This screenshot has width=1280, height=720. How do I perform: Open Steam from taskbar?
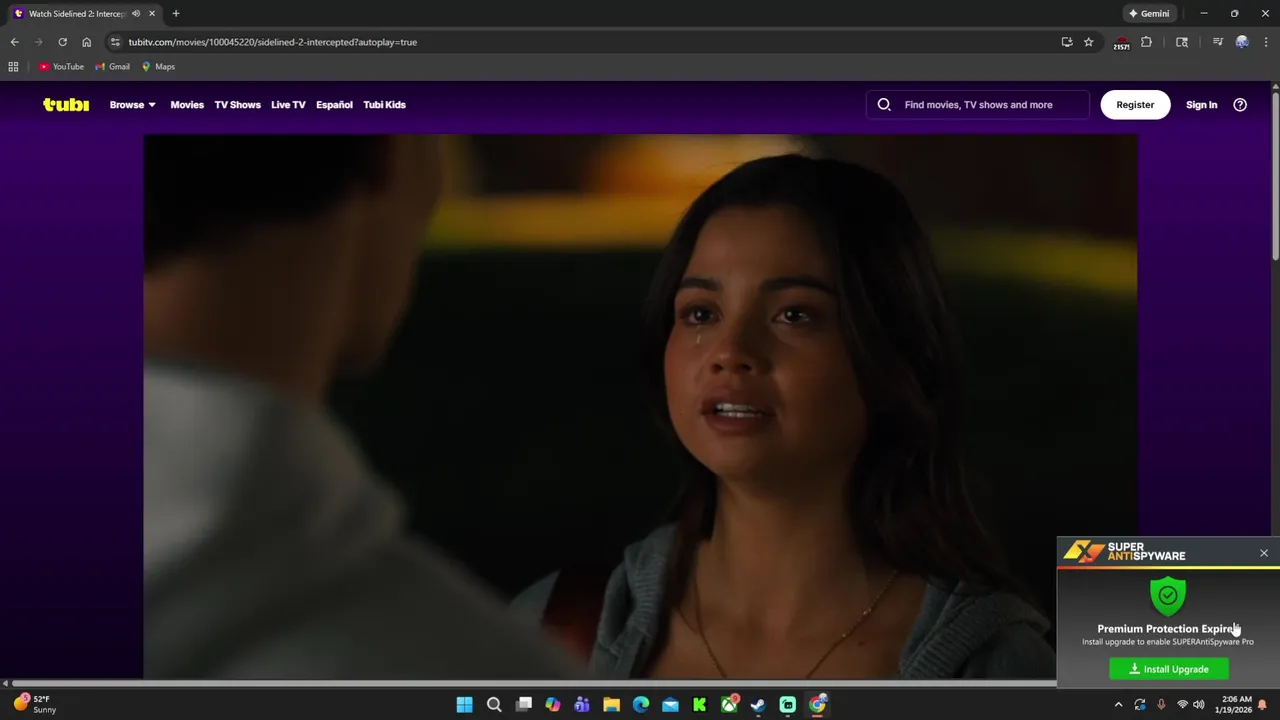[758, 705]
